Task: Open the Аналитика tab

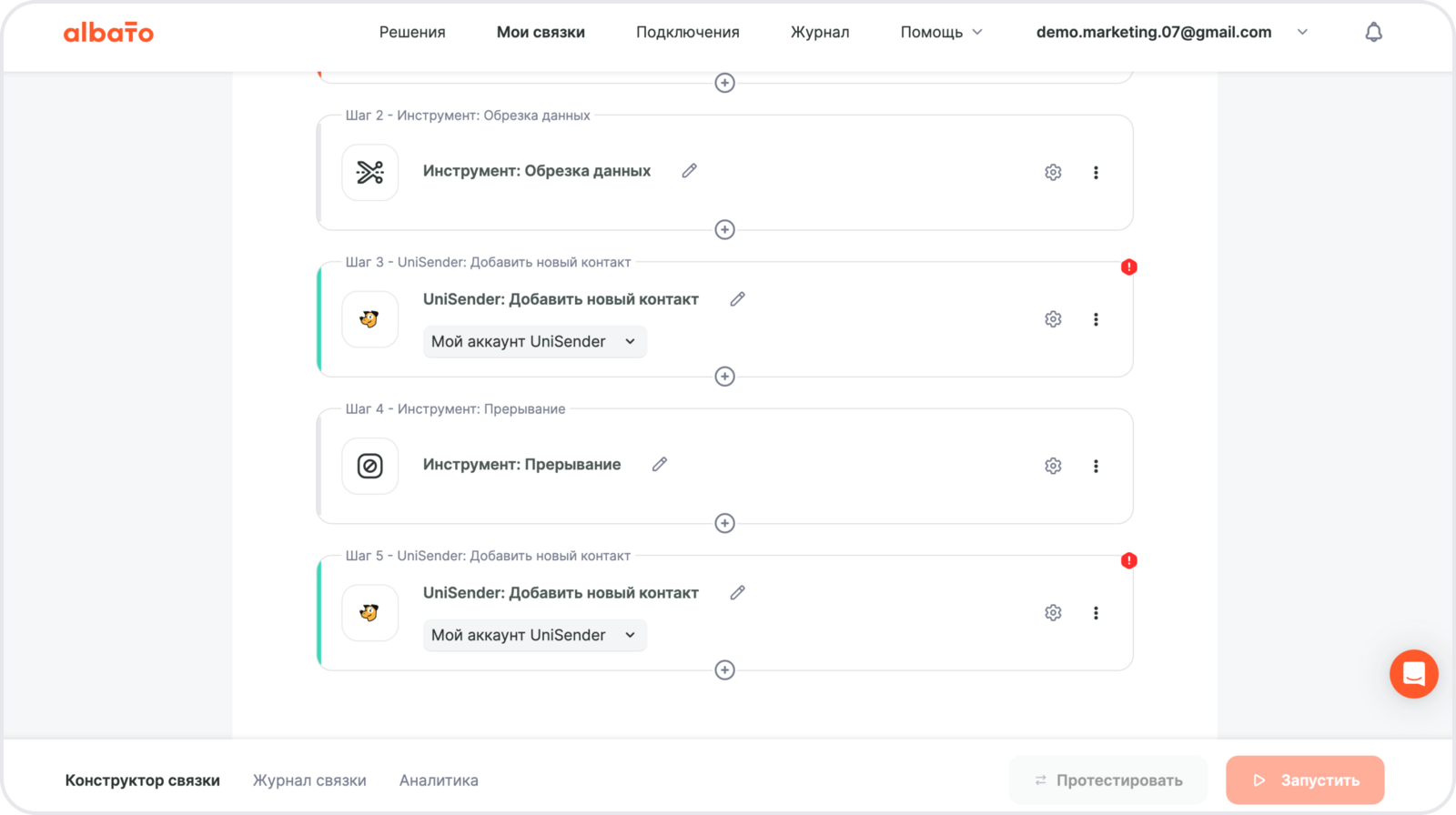Action: coord(439,780)
